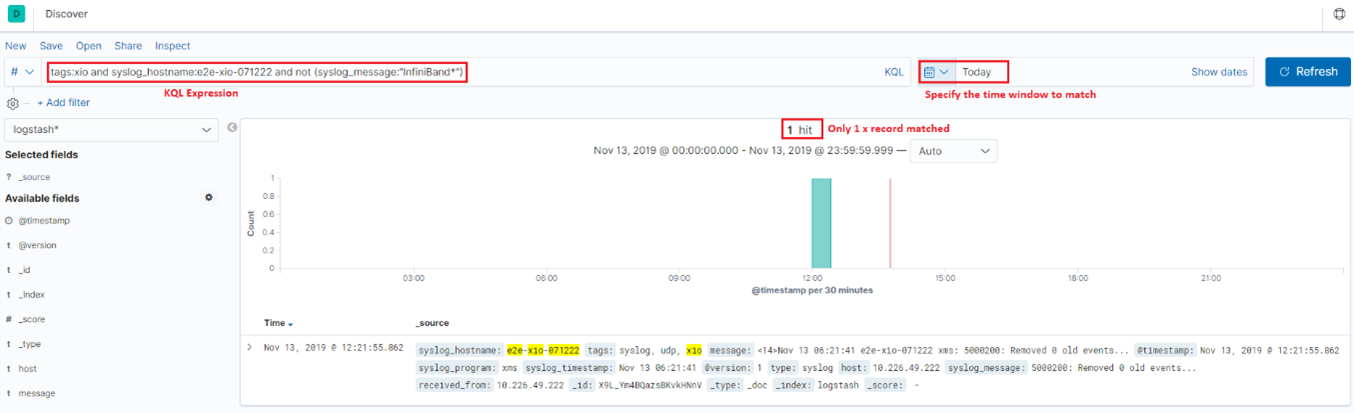Click the 1 hit count text
Screen dimensions: 1354x413
click(x=801, y=129)
